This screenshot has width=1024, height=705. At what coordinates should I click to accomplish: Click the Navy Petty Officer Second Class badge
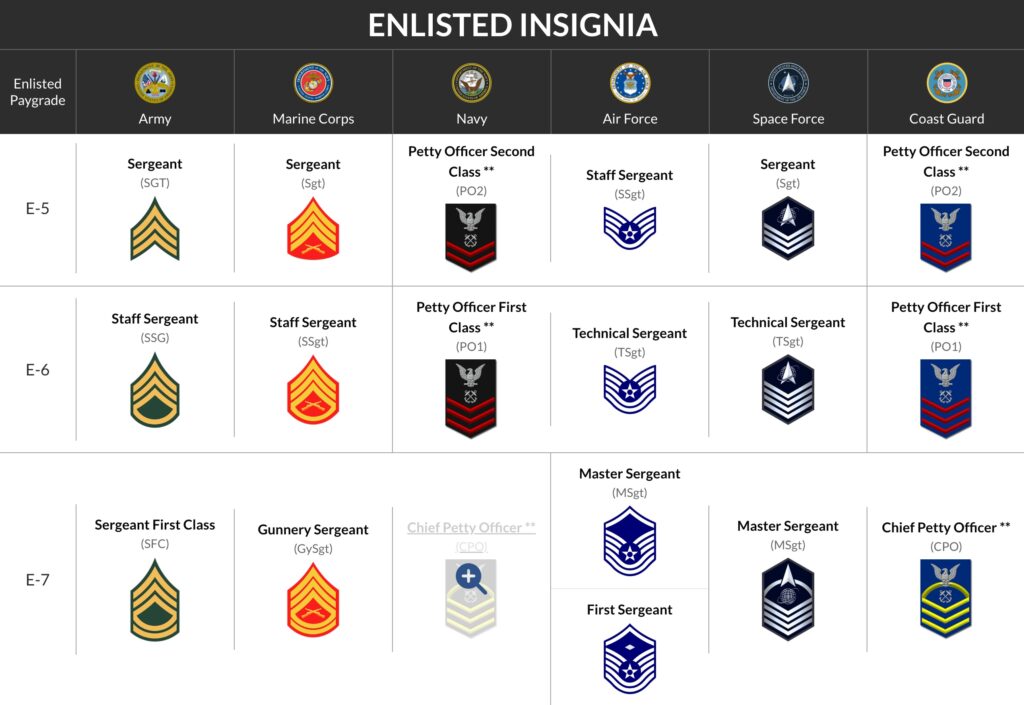point(471,236)
